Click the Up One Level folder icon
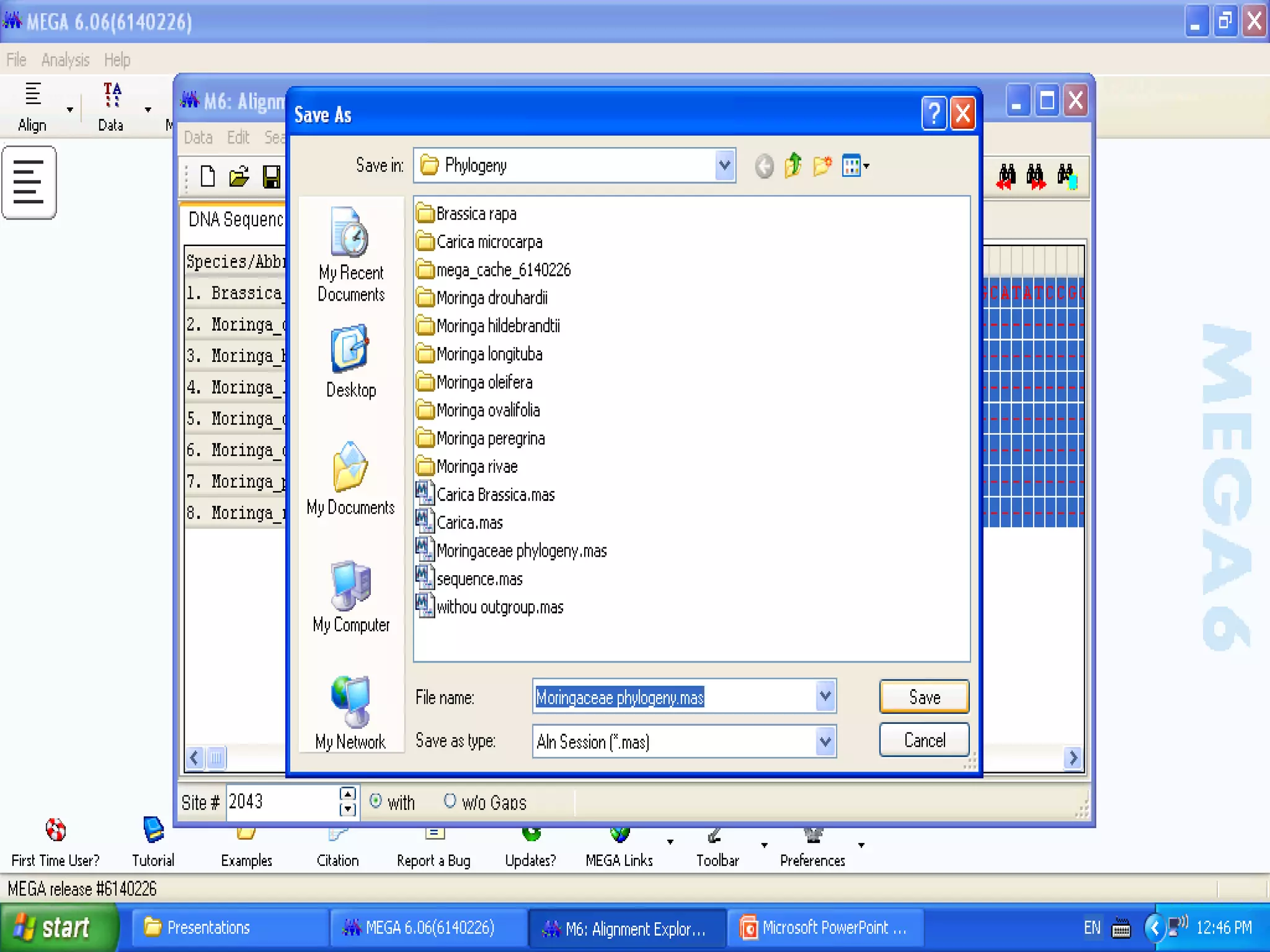This screenshot has height=952, width=1270. tap(793, 165)
